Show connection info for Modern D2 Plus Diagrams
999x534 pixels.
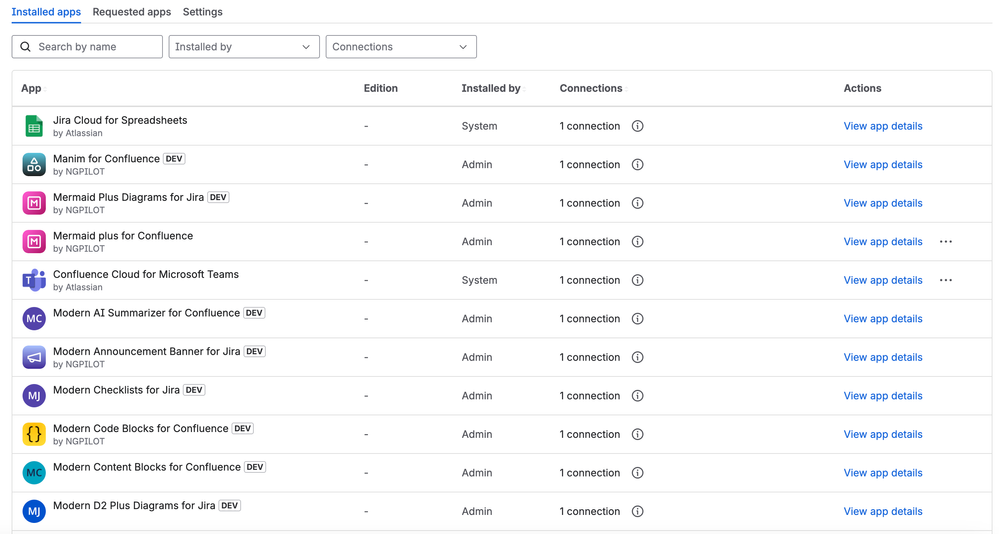coord(637,512)
